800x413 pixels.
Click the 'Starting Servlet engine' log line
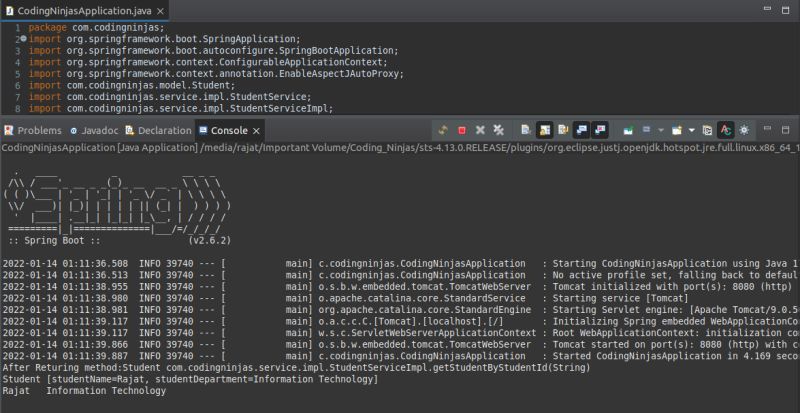pos(401,310)
